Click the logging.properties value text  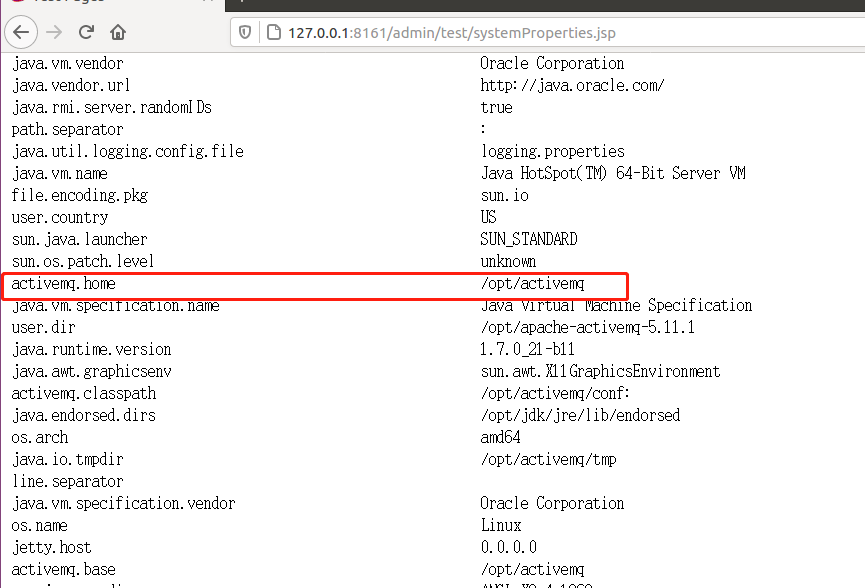[x=552, y=152]
